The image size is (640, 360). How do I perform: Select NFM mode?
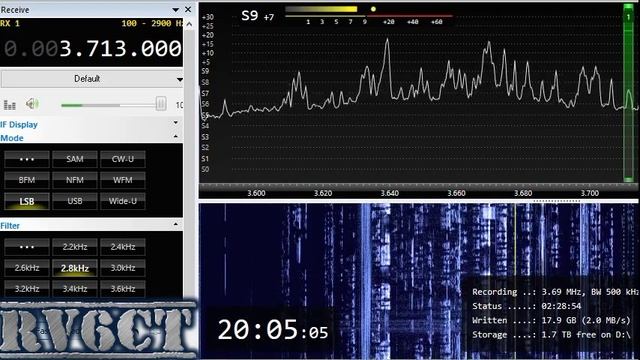tap(75, 180)
